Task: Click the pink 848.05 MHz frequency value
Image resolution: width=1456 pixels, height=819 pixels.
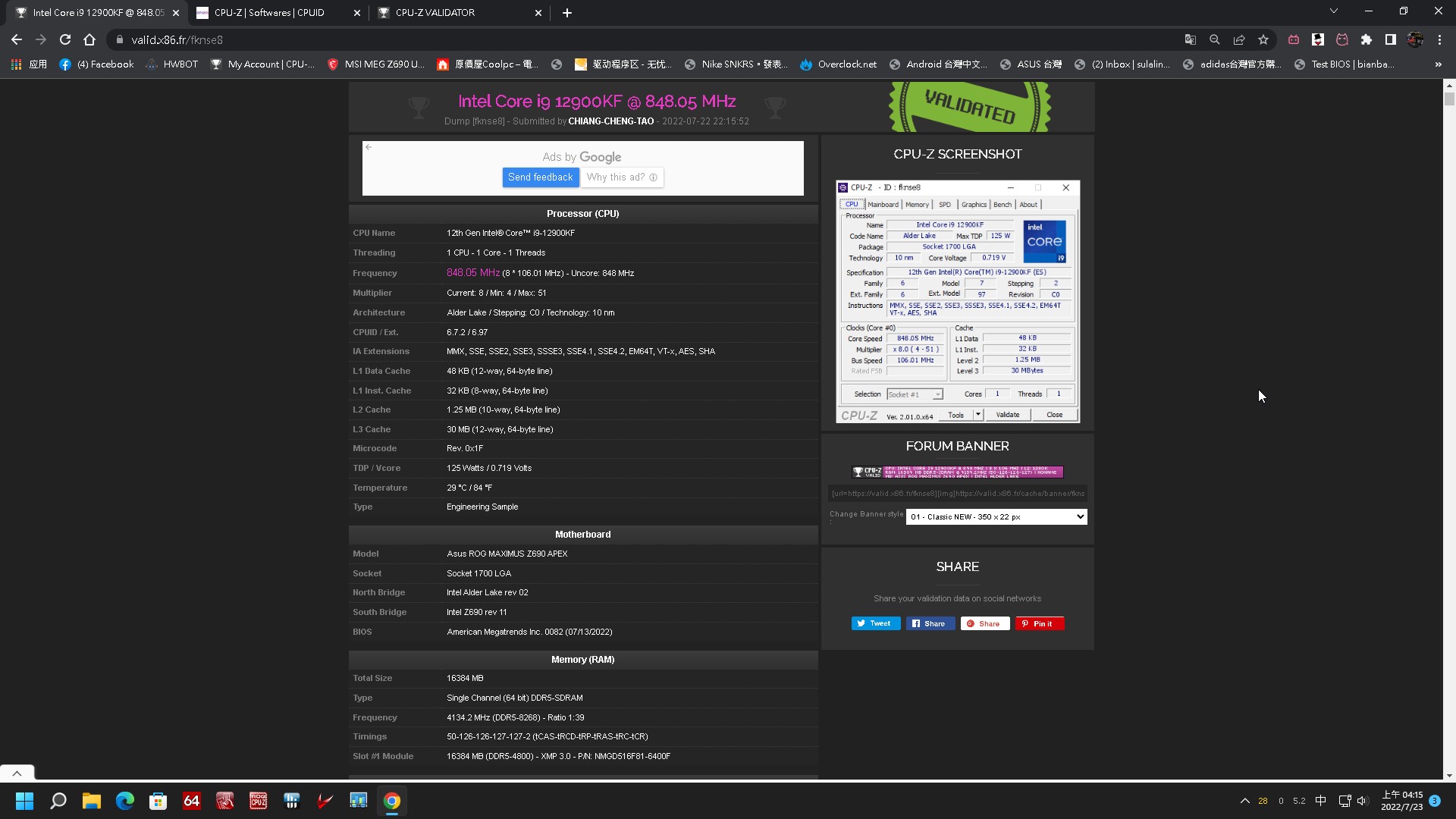Action: click(473, 272)
